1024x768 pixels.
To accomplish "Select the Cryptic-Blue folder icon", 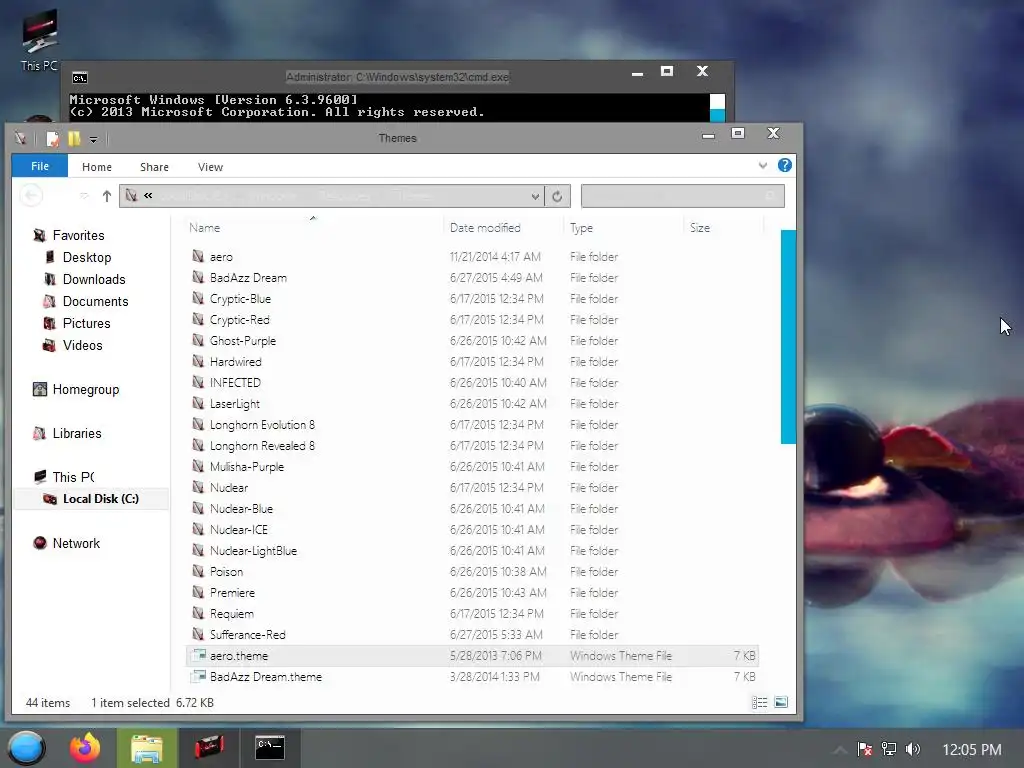I will pyautogui.click(x=199, y=298).
